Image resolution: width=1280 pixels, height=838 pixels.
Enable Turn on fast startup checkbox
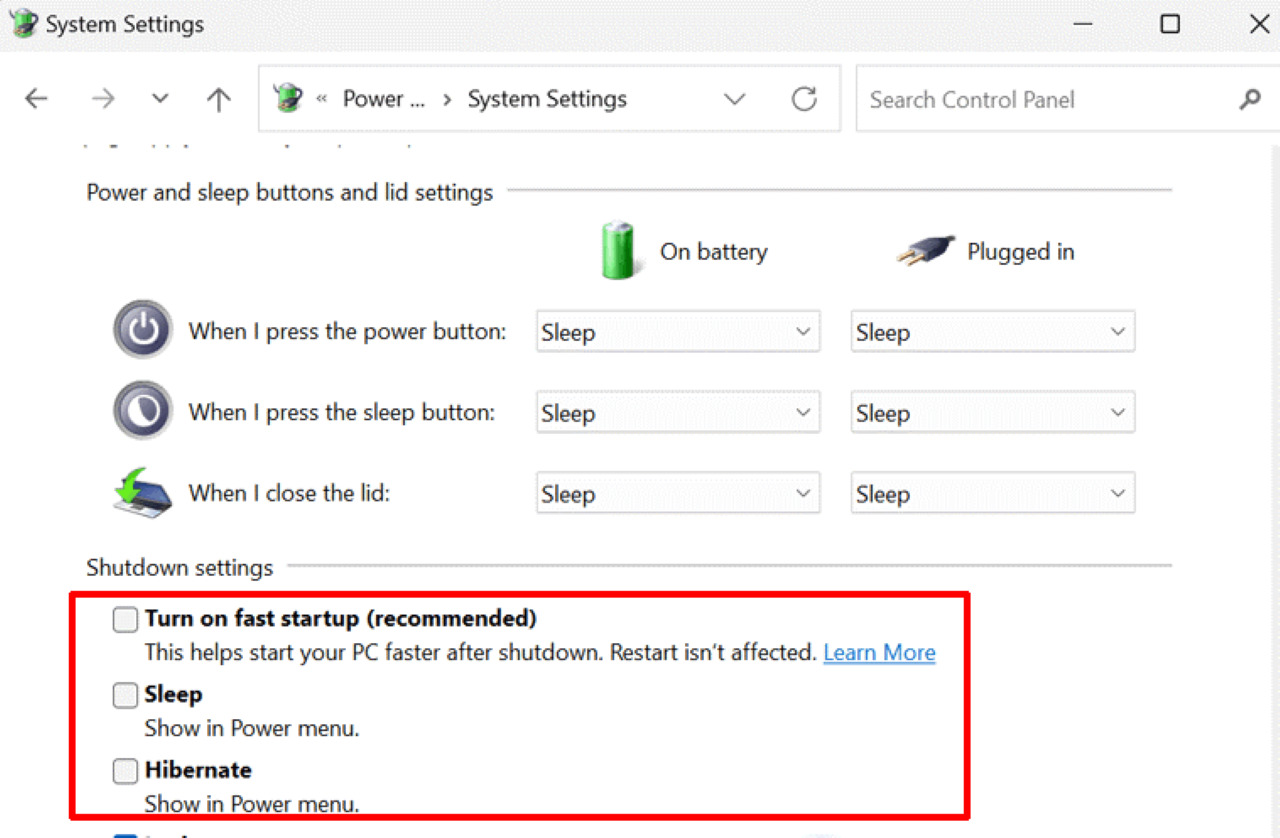125,620
